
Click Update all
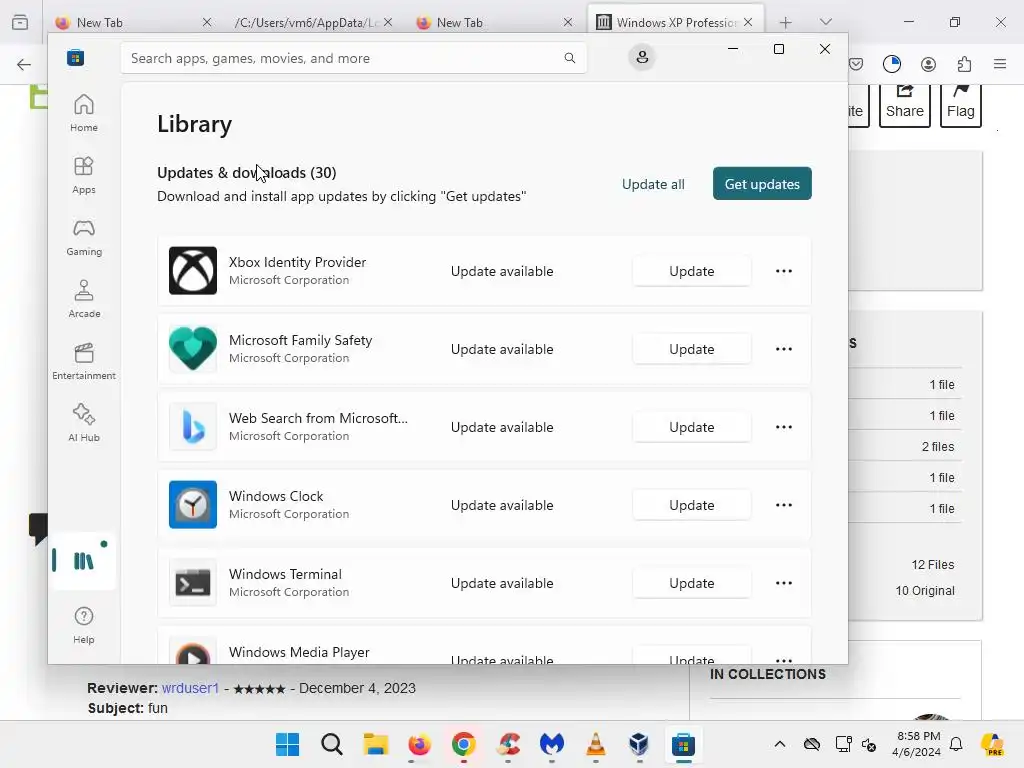pos(653,184)
